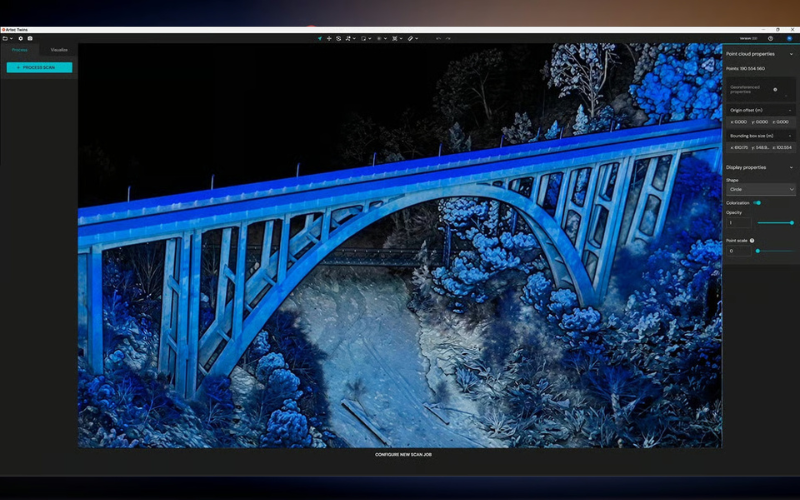
Task: Collapse the Point cloud properties section
Action: [x=791, y=54]
